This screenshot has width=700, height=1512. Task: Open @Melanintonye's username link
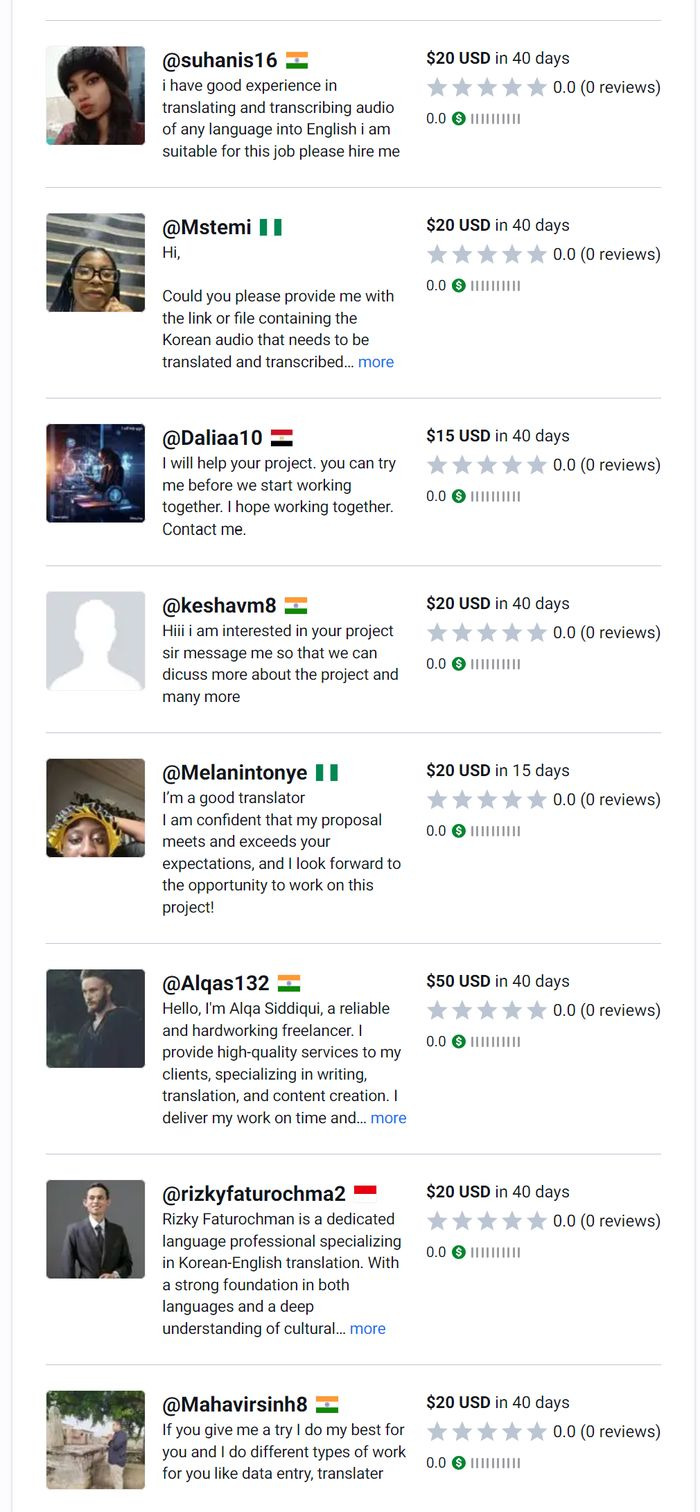[234, 773]
